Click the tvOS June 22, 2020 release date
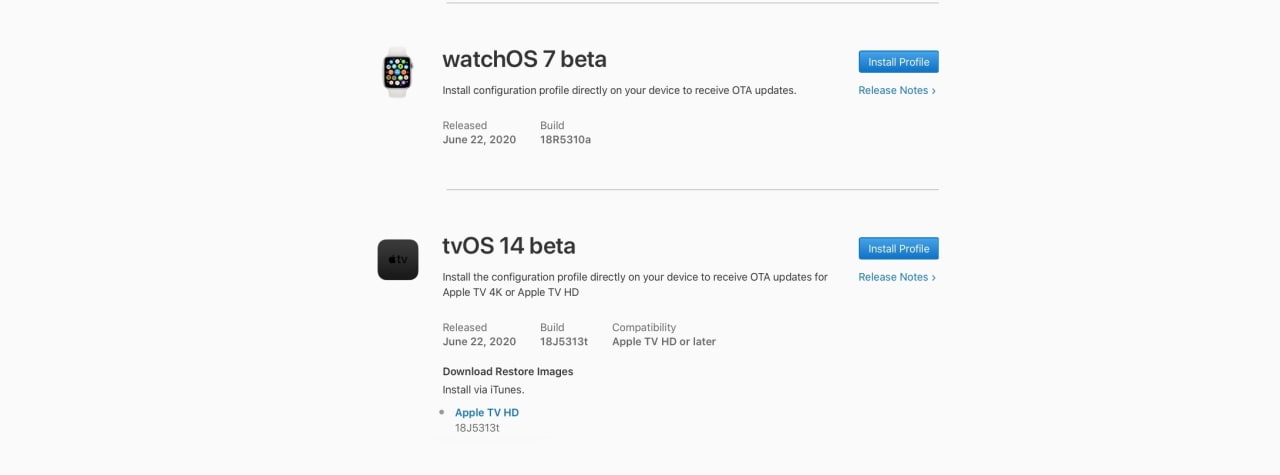This screenshot has height=475, width=1280. pos(479,342)
